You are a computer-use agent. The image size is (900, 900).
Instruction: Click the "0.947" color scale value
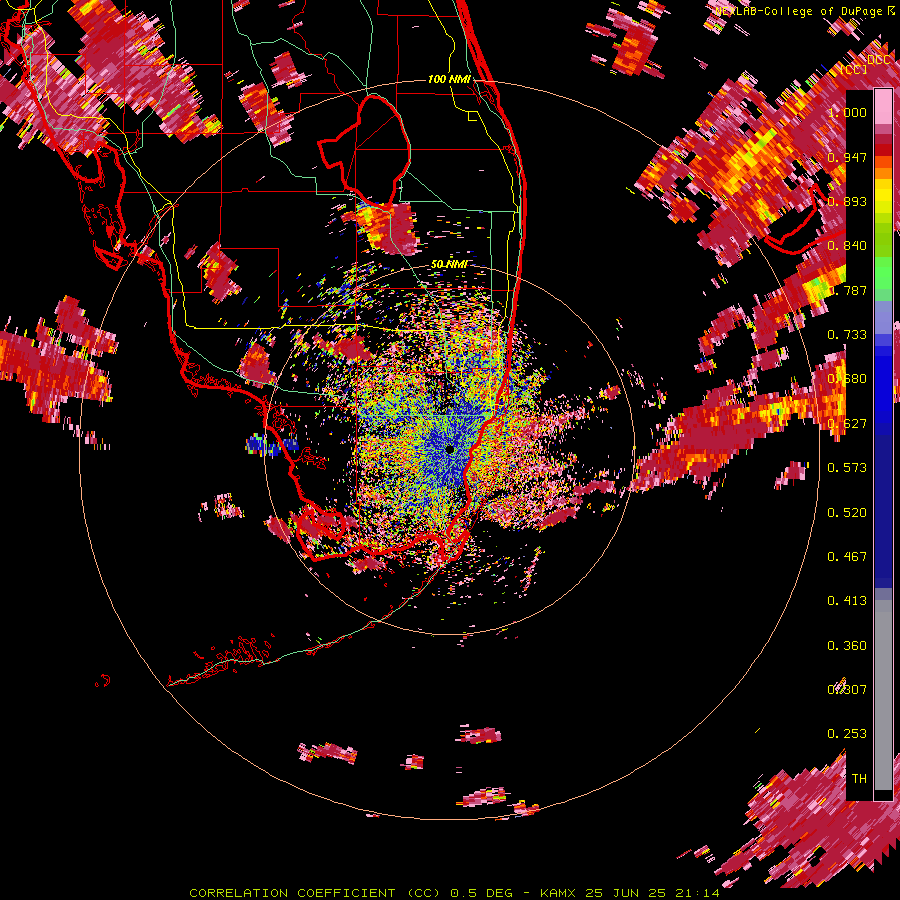[847, 157]
